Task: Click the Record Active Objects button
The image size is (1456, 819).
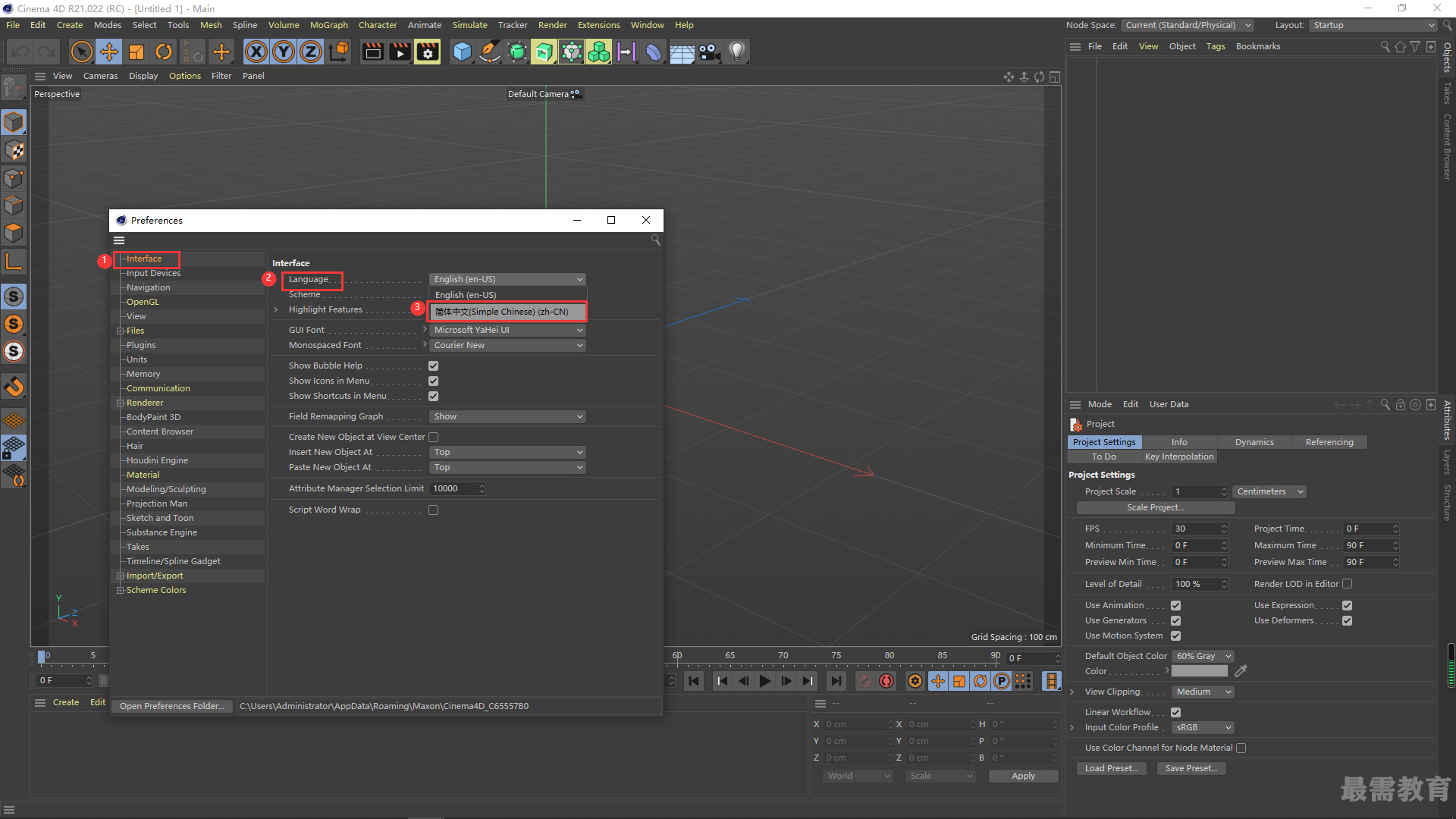Action: coord(865,681)
